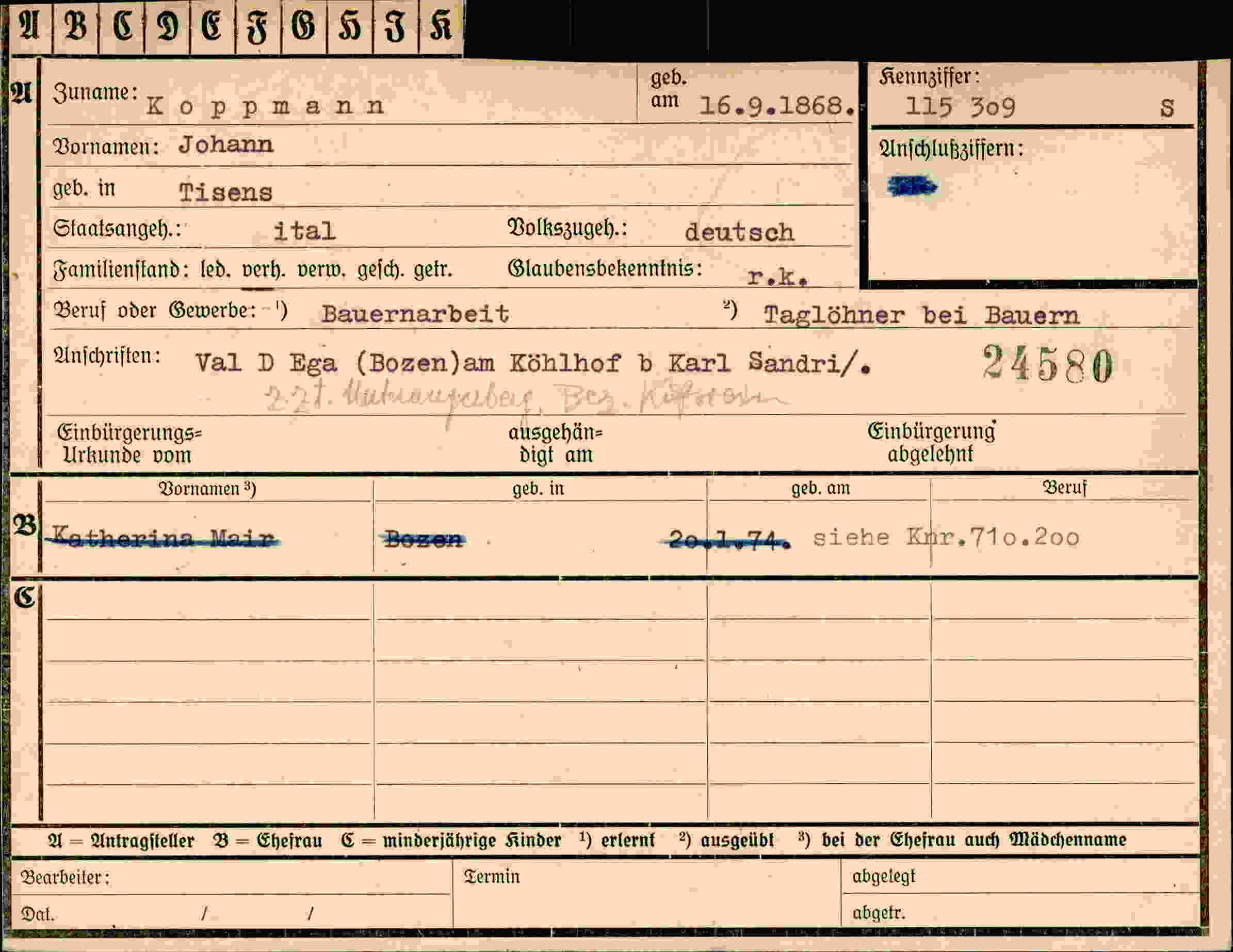Click the 'Kennziffer:' label

click(929, 77)
